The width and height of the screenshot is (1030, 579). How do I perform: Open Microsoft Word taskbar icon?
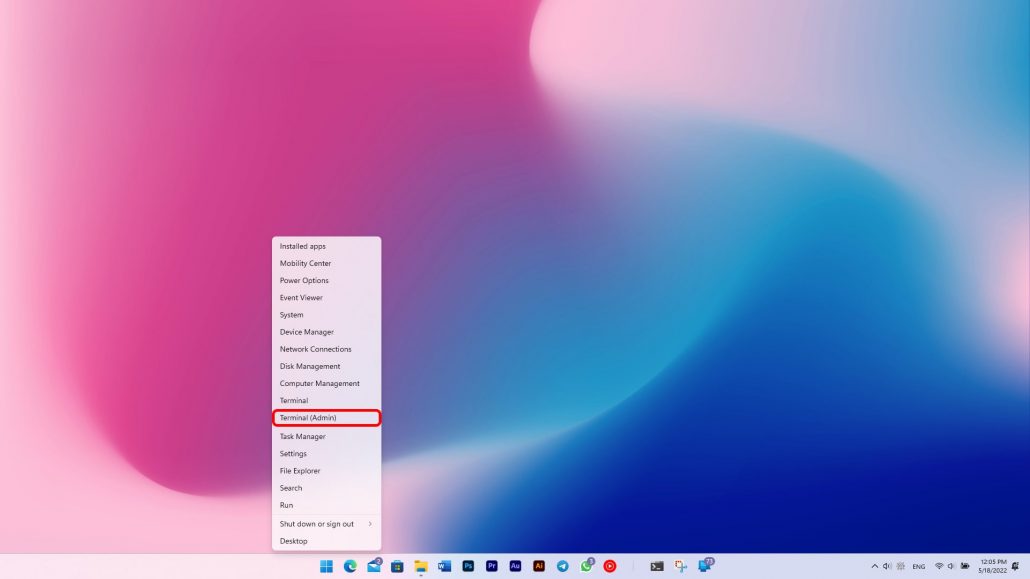pos(444,566)
